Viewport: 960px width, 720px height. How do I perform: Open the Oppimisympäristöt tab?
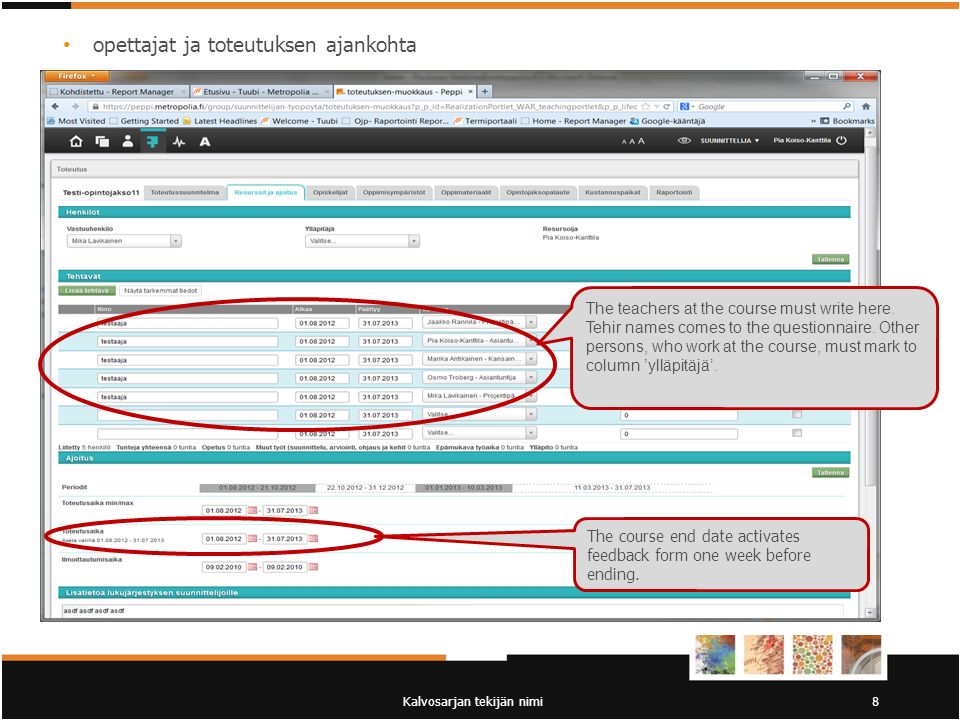(394, 192)
